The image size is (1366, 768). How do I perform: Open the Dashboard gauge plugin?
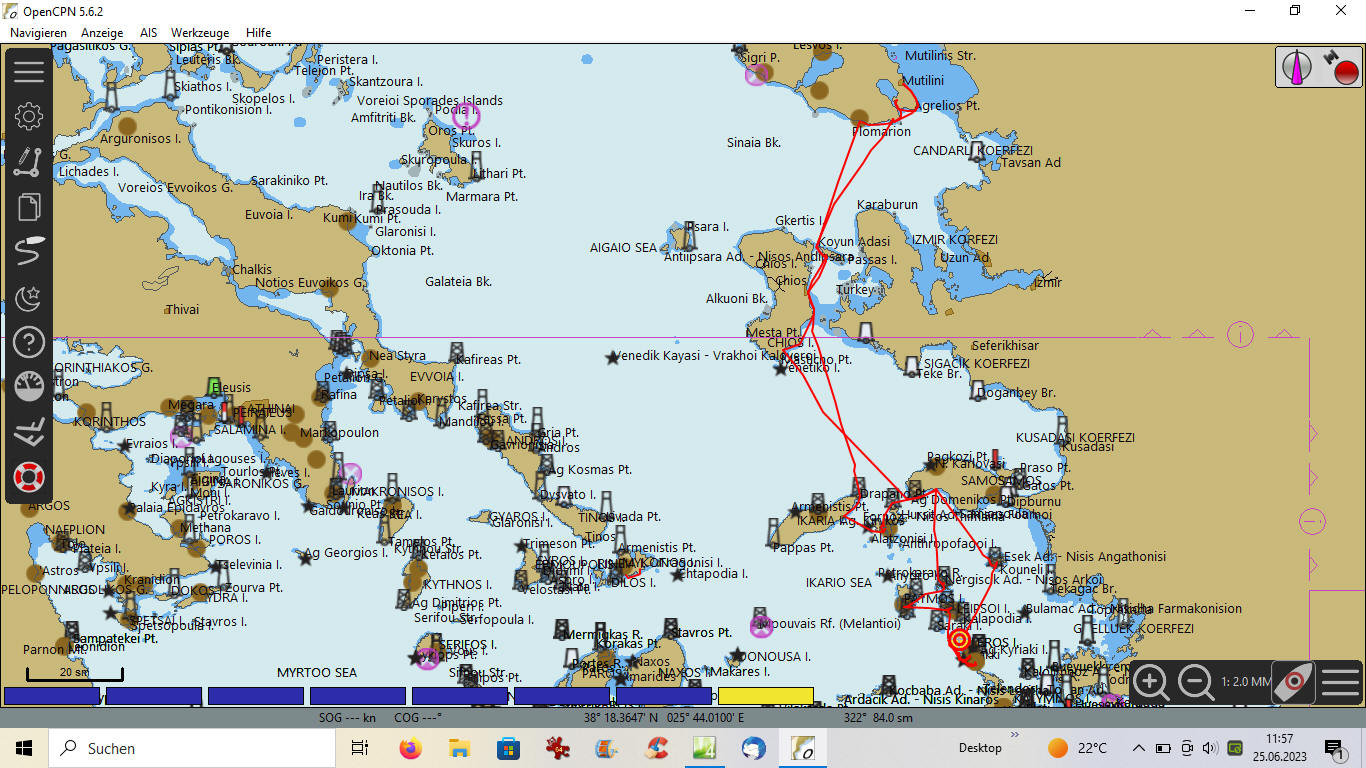(29, 387)
